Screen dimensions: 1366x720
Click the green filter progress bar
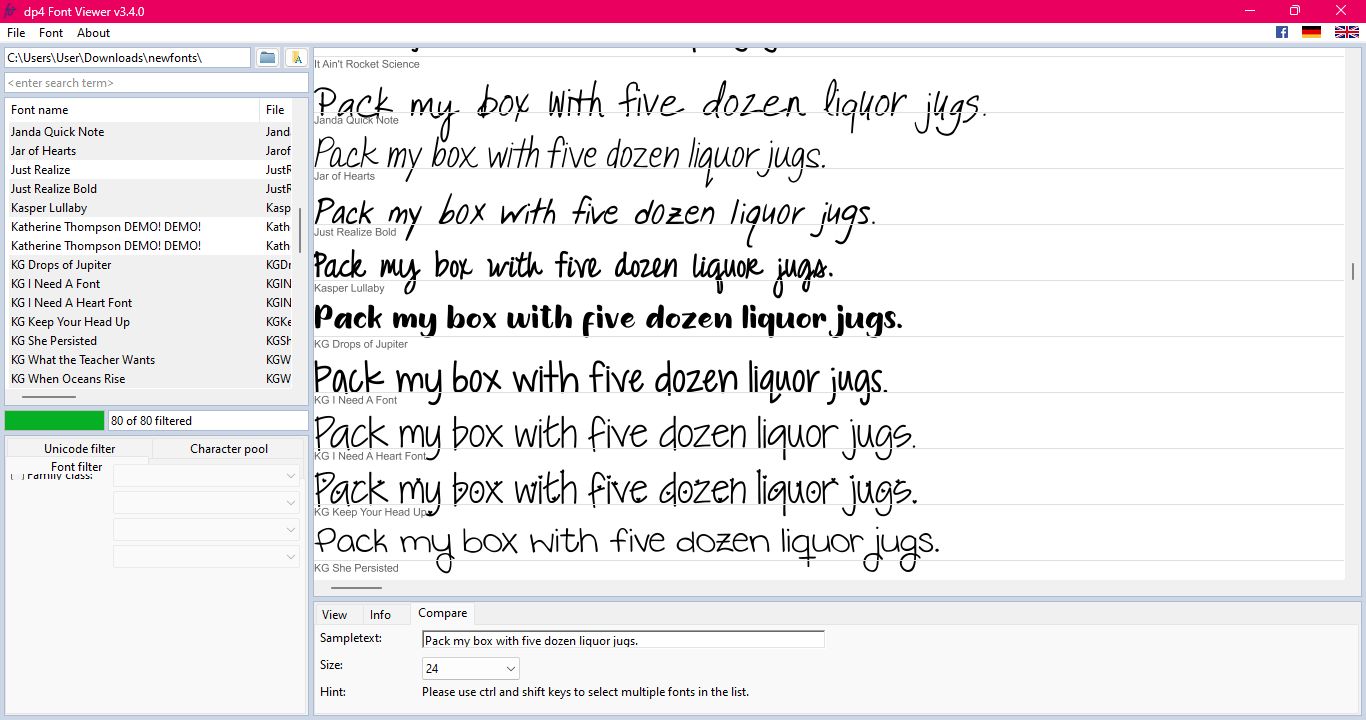[54, 419]
